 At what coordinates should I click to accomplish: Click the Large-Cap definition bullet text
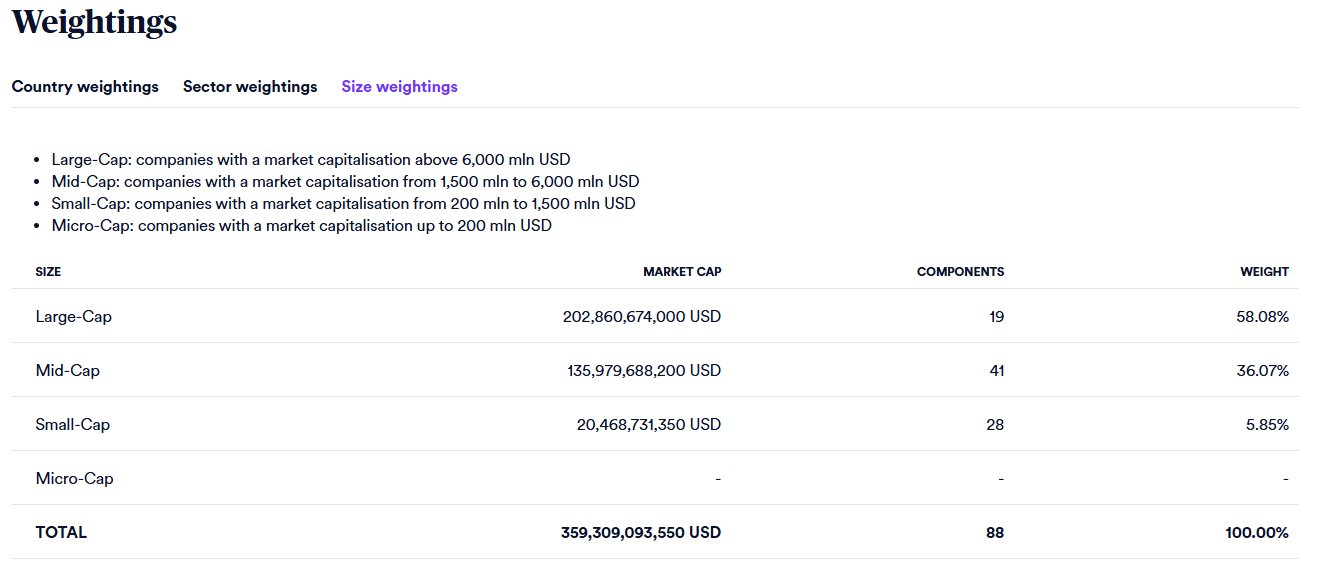point(311,160)
